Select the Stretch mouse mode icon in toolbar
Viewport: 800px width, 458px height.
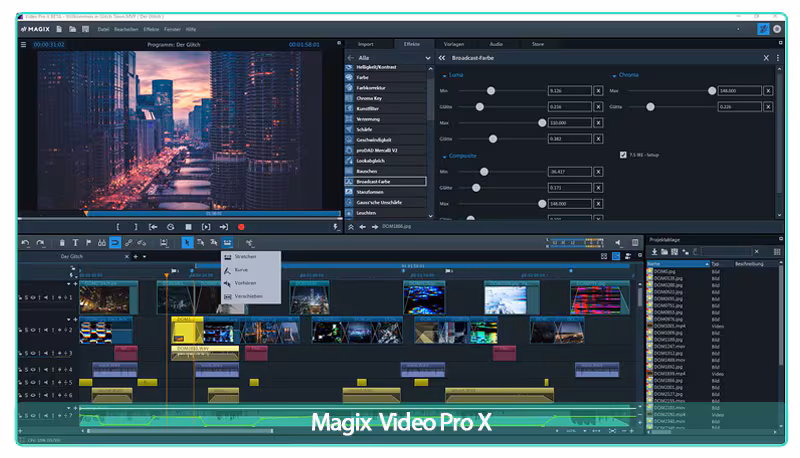pos(228,243)
